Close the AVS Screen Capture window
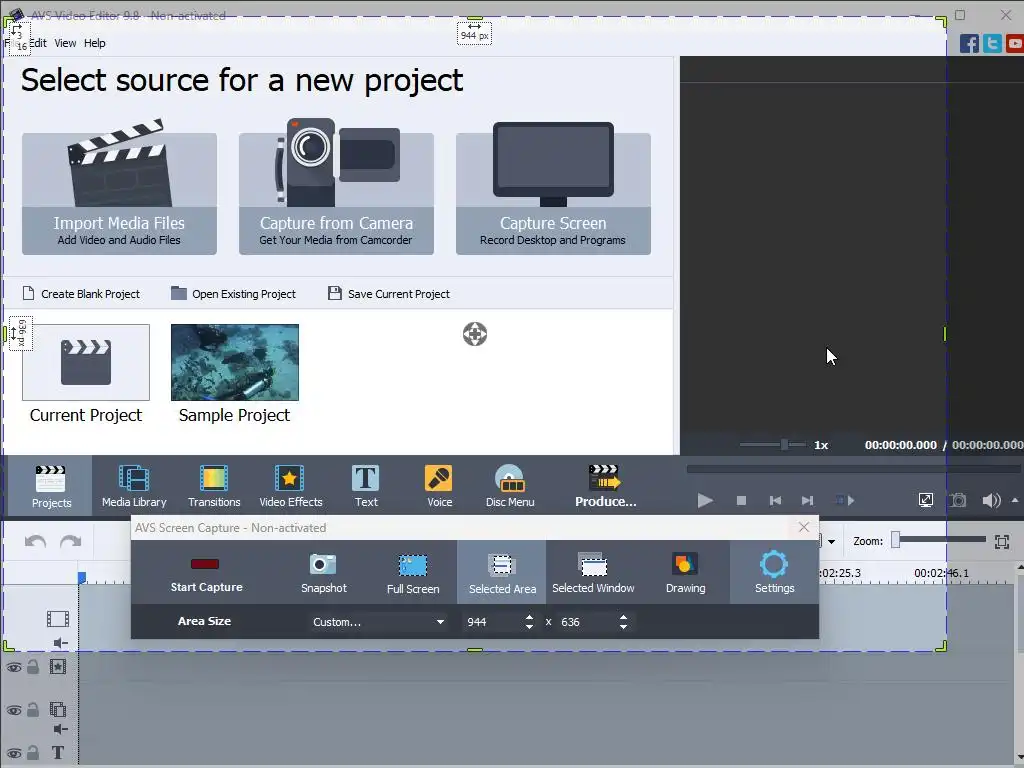This screenshot has height=768, width=1024. 804,527
